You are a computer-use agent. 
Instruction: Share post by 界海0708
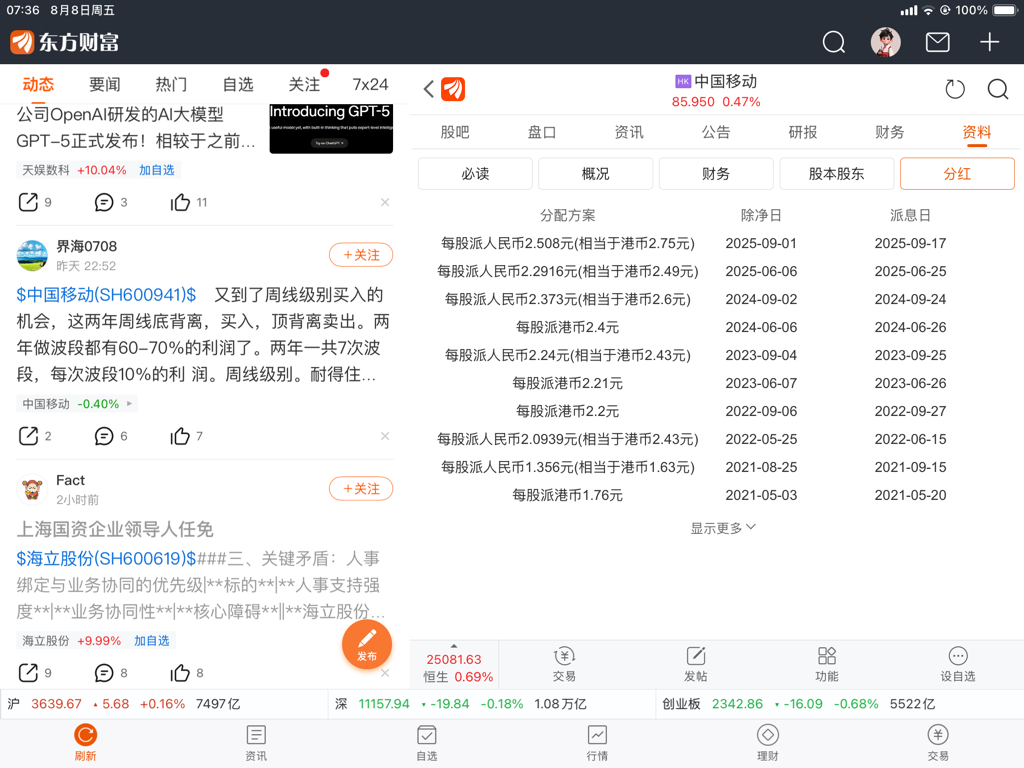point(28,436)
